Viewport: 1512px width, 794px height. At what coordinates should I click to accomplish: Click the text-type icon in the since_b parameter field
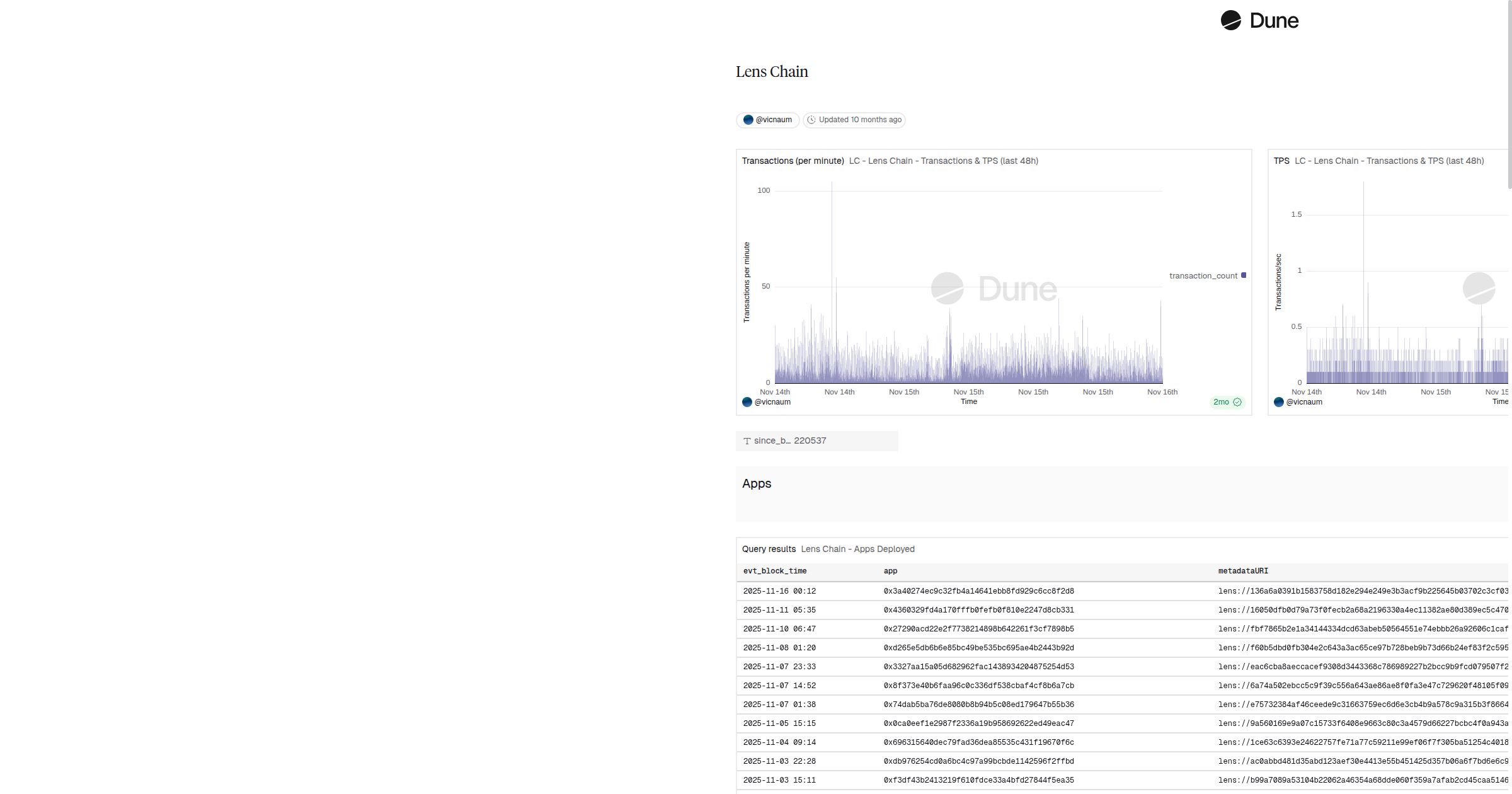click(x=747, y=441)
